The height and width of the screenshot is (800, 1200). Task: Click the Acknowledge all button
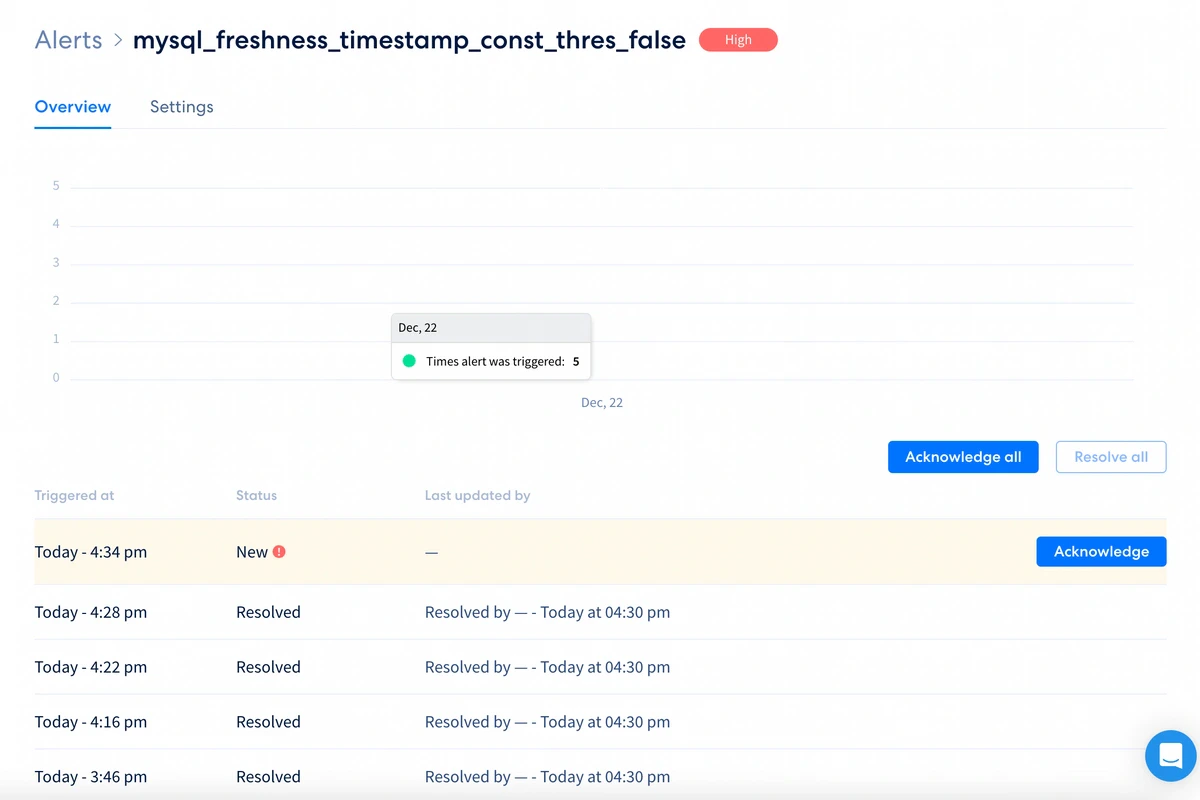point(962,457)
